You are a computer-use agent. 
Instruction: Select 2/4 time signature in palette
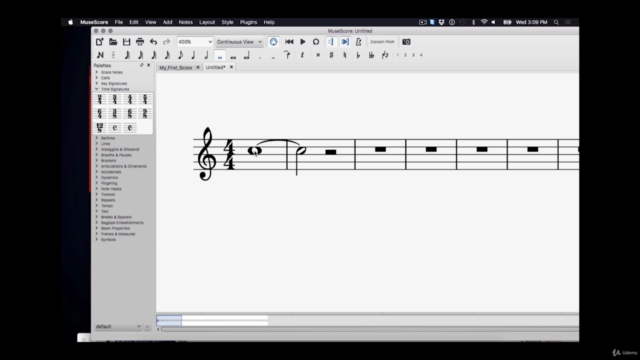[x=100, y=99]
